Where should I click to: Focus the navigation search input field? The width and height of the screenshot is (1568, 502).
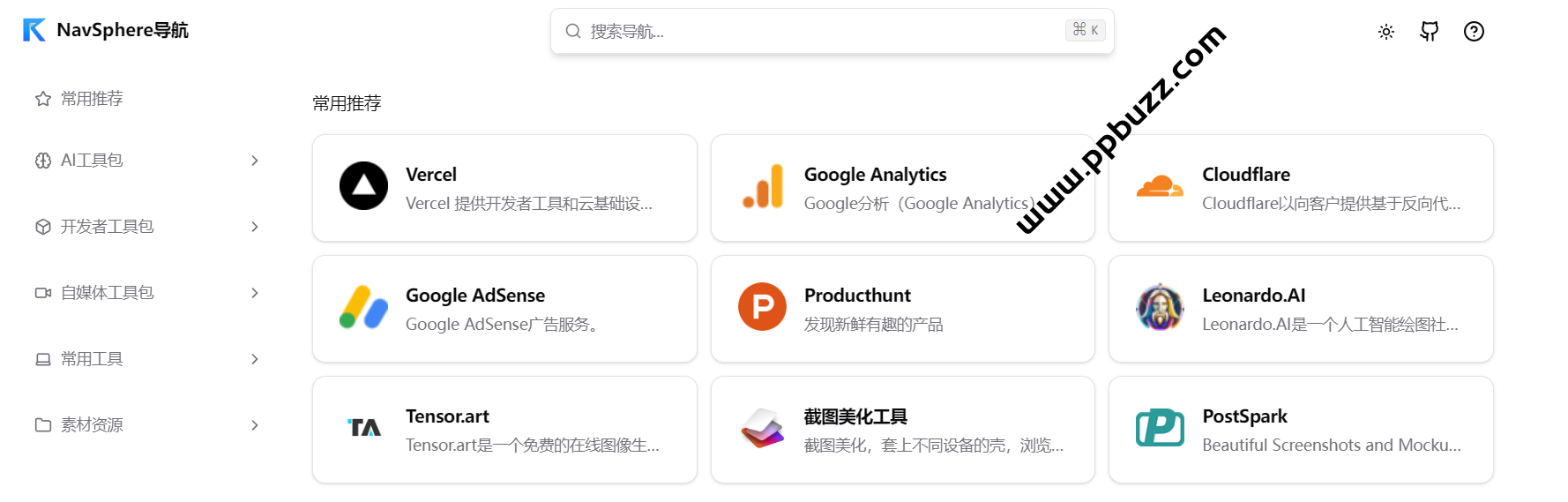pos(820,32)
